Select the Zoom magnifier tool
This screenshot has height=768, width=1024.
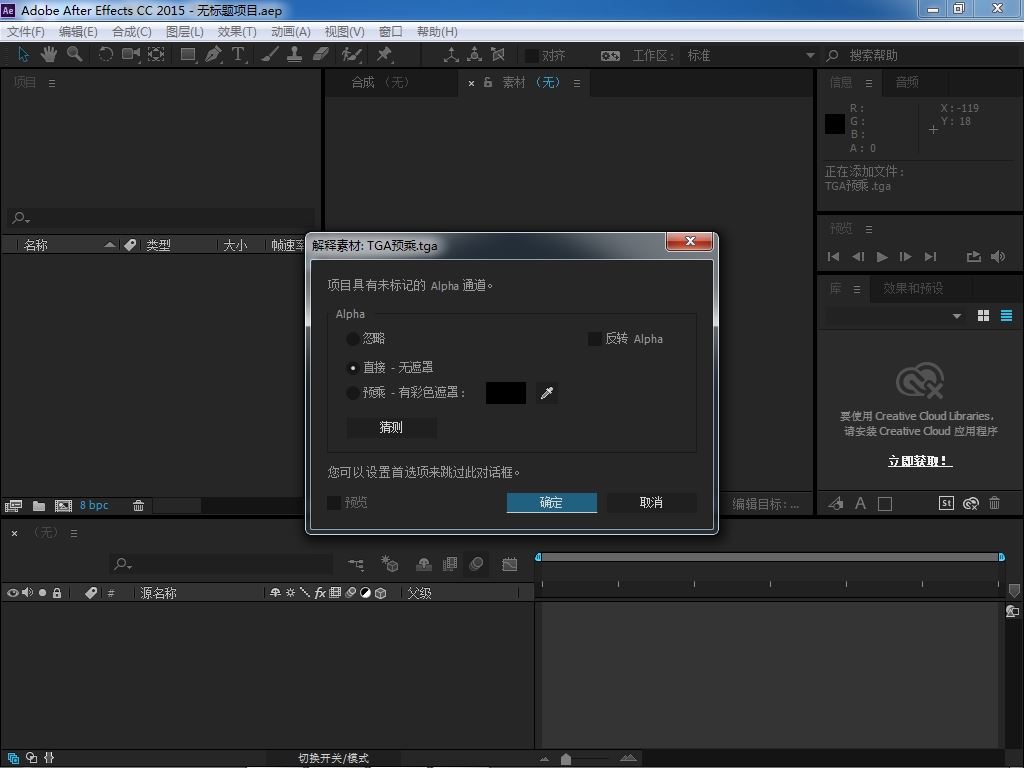pos(74,54)
